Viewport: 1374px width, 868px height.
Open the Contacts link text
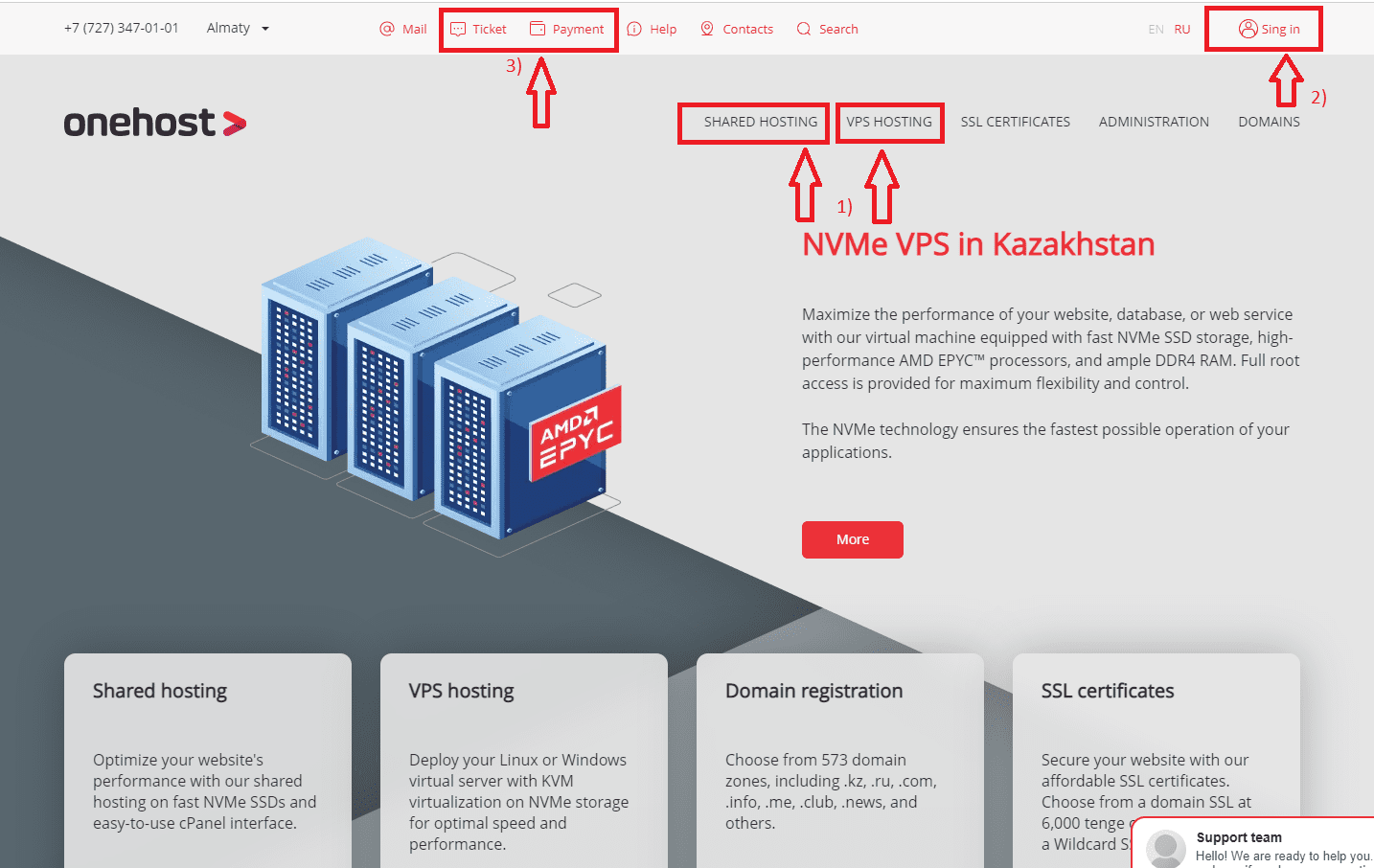pos(747,30)
